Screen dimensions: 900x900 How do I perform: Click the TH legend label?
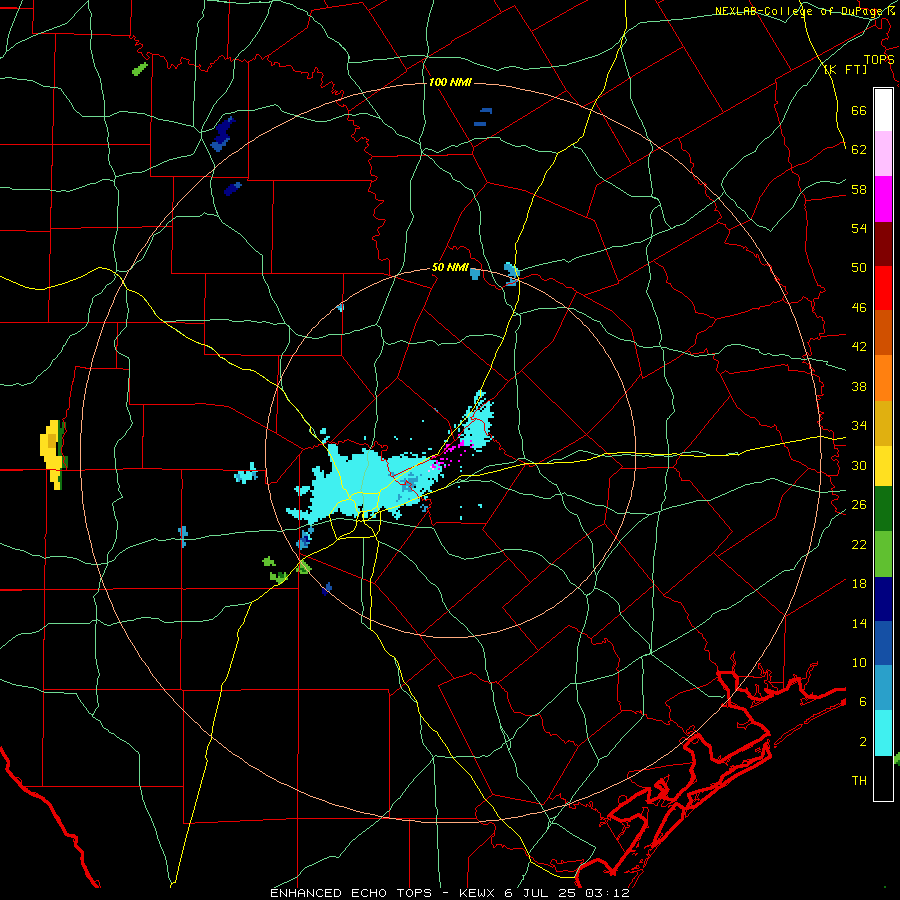pyautogui.click(x=859, y=781)
